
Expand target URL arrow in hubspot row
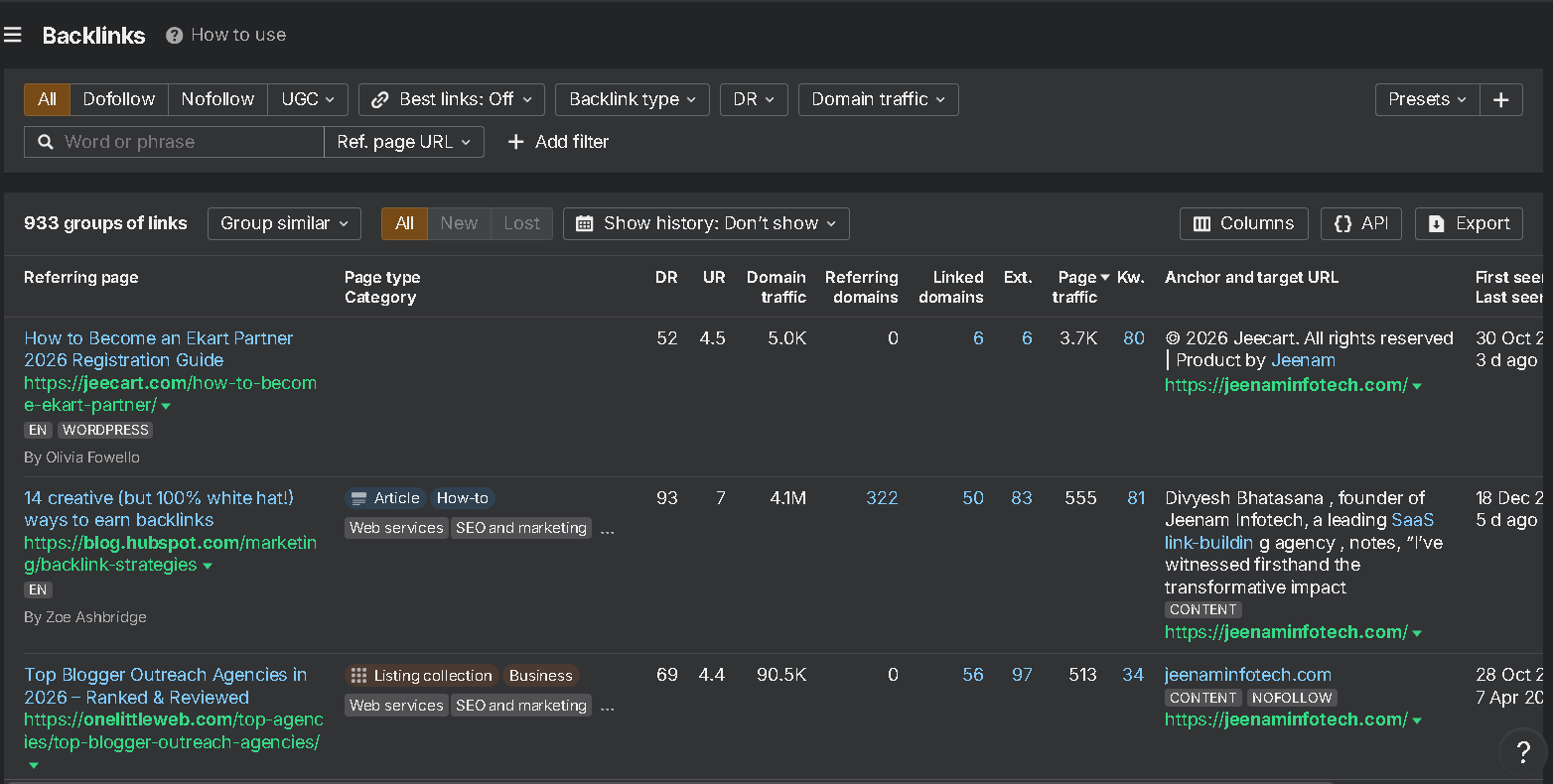(1417, 633)
